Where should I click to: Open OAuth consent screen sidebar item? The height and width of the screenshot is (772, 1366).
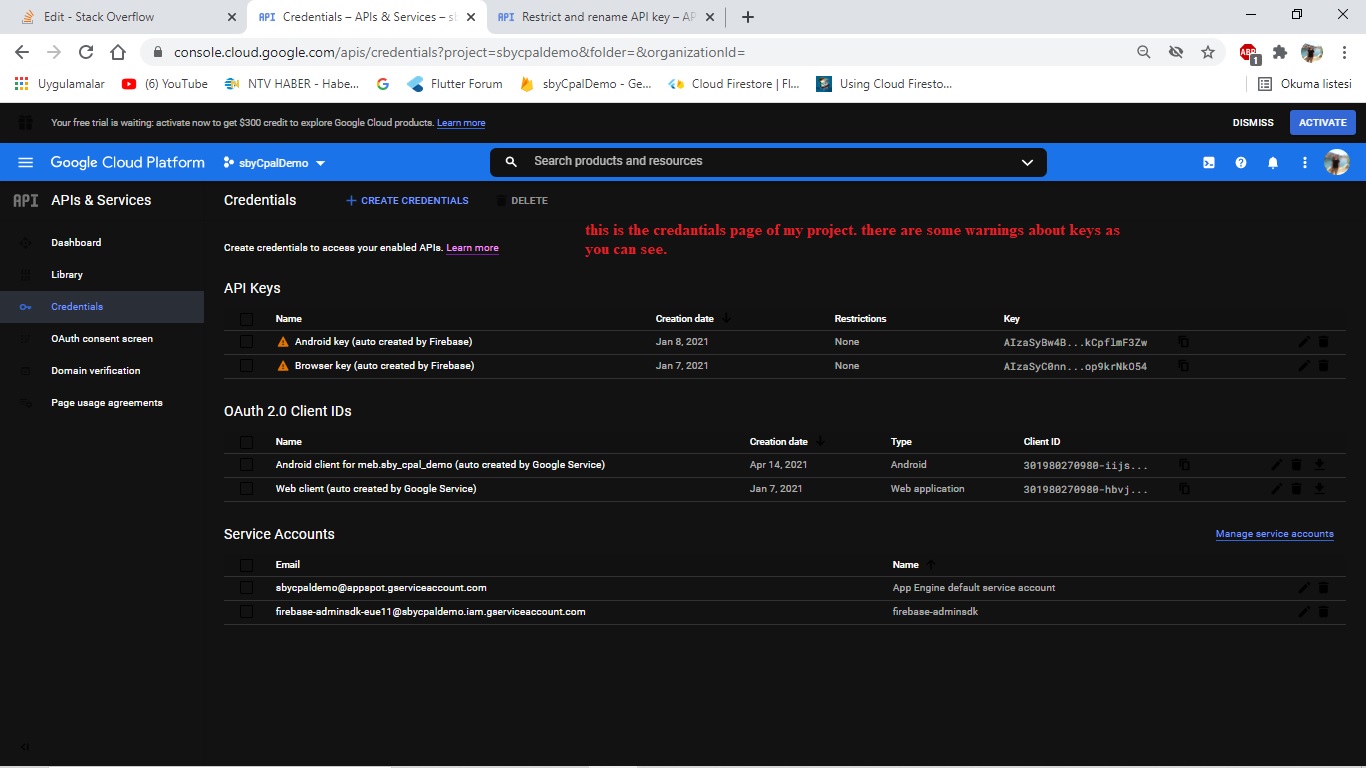pyautogui.click(x=102, y=339)
